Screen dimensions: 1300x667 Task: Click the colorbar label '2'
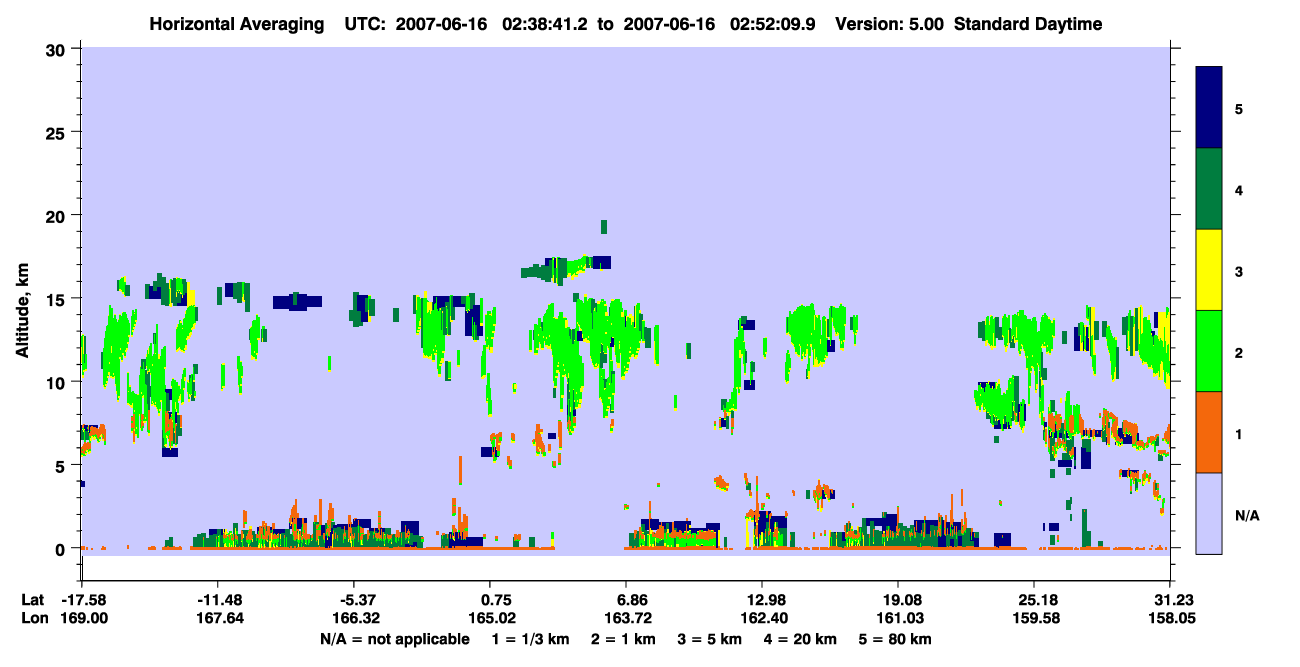click(x=1239, y=352)
